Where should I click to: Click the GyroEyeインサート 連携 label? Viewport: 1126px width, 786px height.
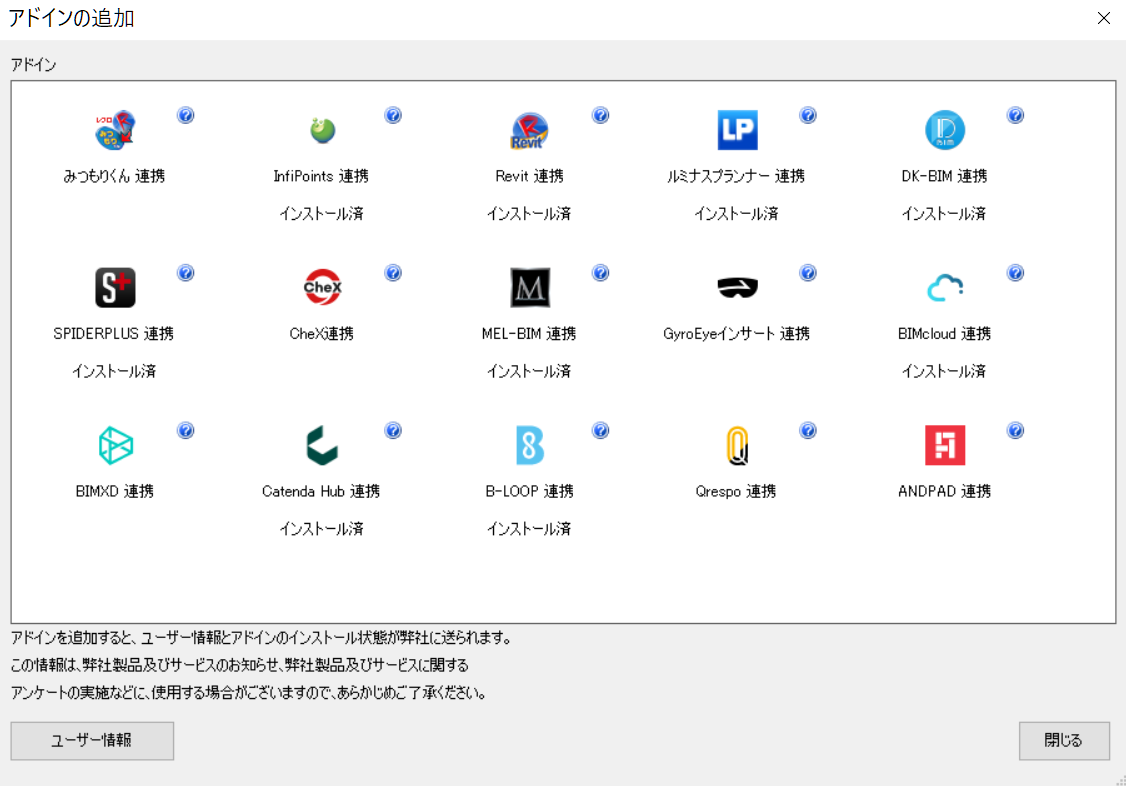(737, 334)
